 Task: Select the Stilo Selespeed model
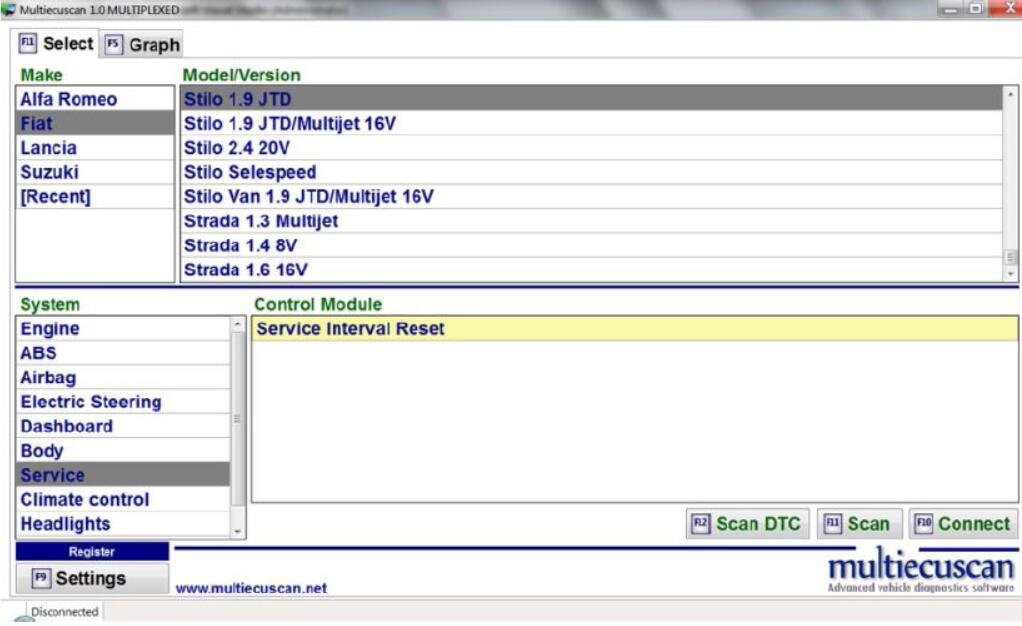click(591, 172)
